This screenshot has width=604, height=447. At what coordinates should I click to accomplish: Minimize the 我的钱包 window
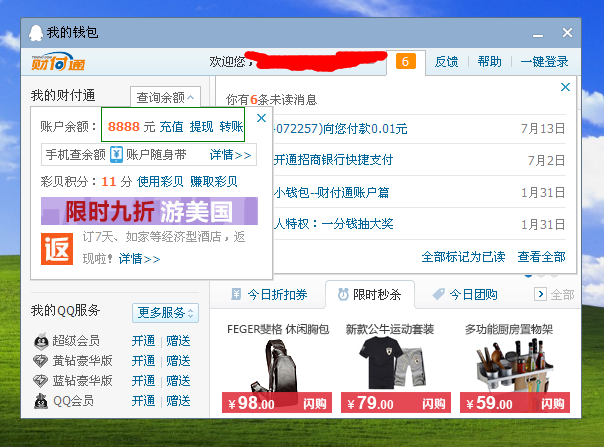click(538, 35)
